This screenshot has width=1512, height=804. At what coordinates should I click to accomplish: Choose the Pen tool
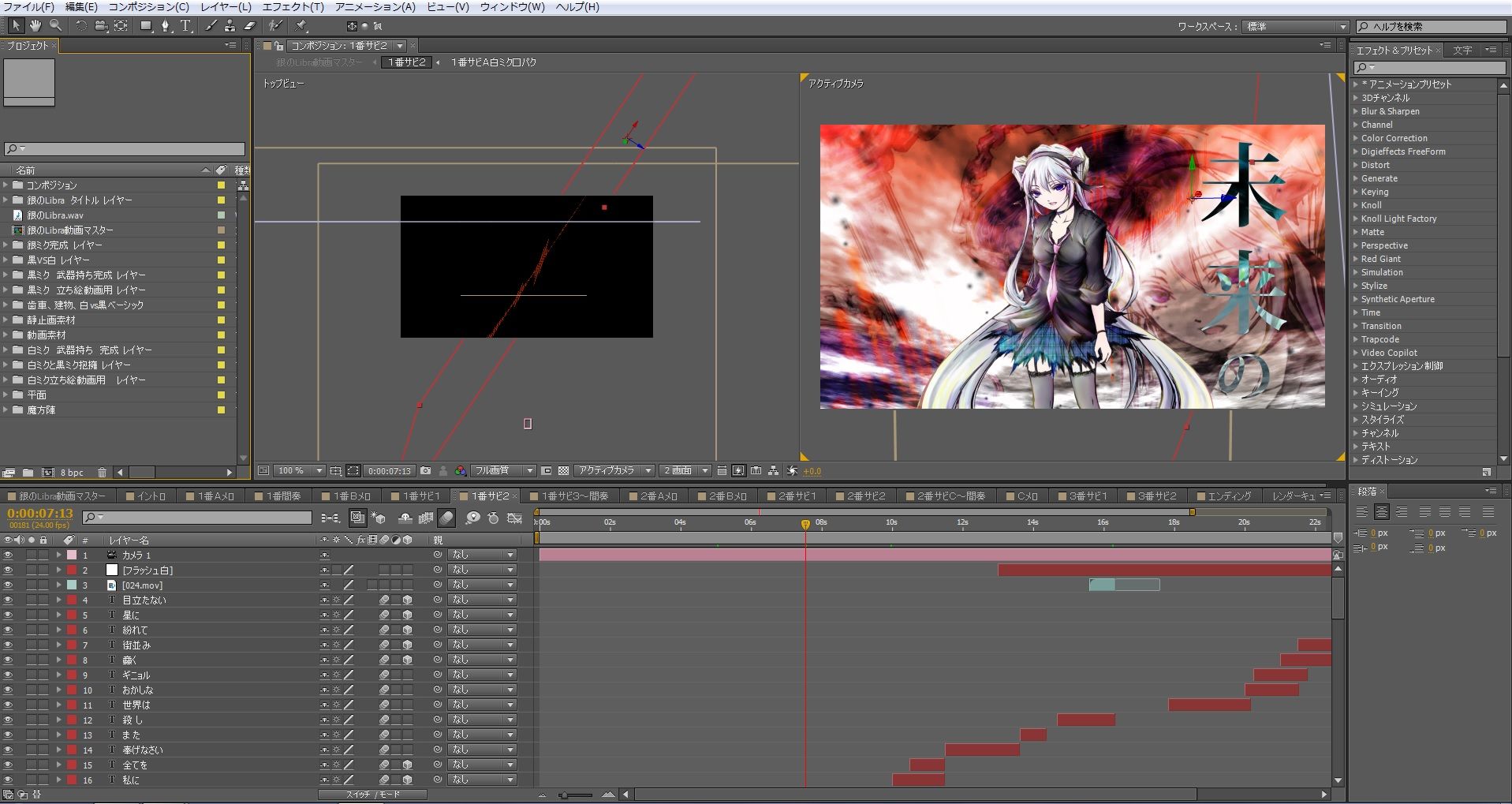(x=166, y=26)
